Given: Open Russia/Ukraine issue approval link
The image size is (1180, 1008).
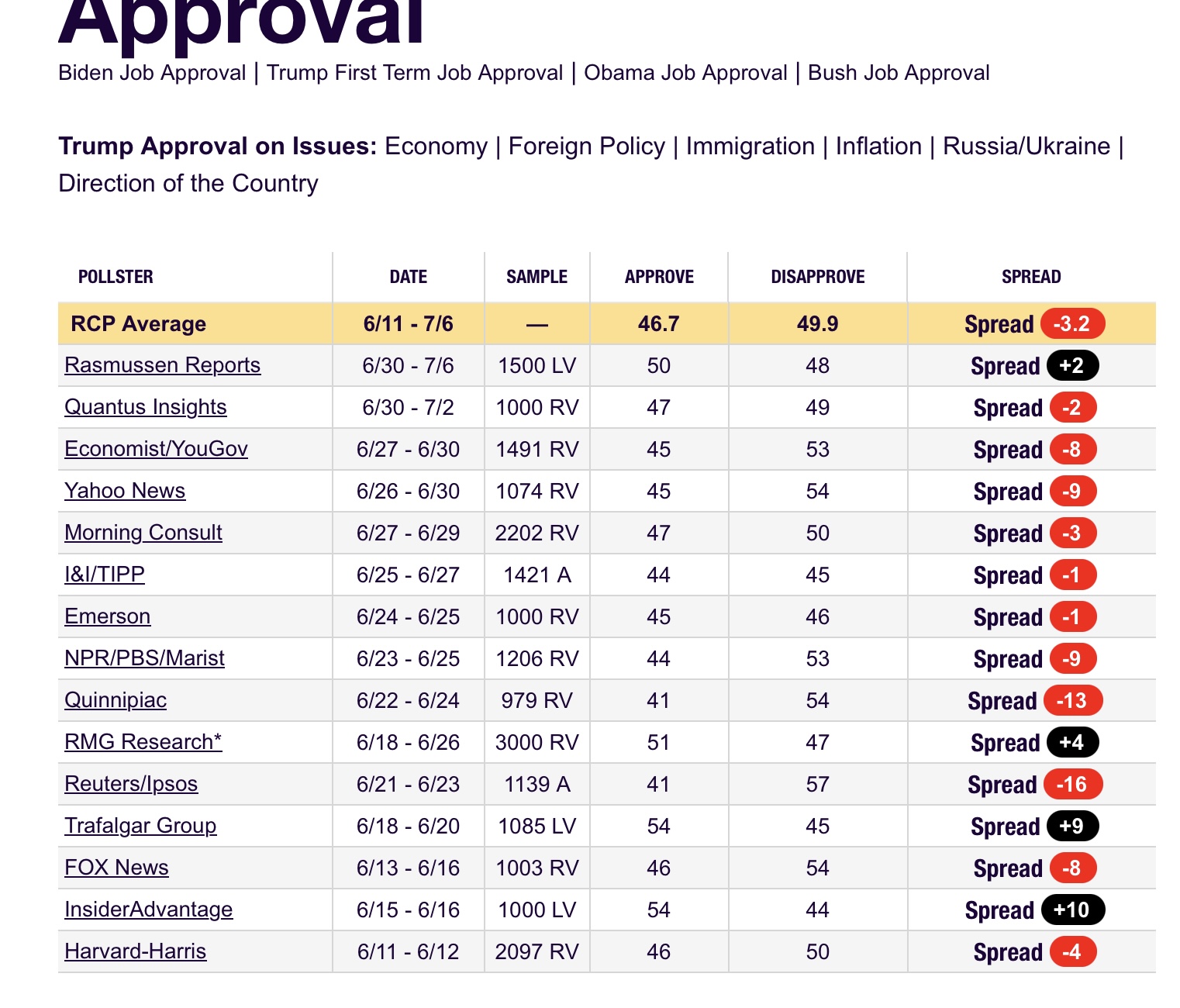Looking at the screenshot, I should (x=1026, y=147).
